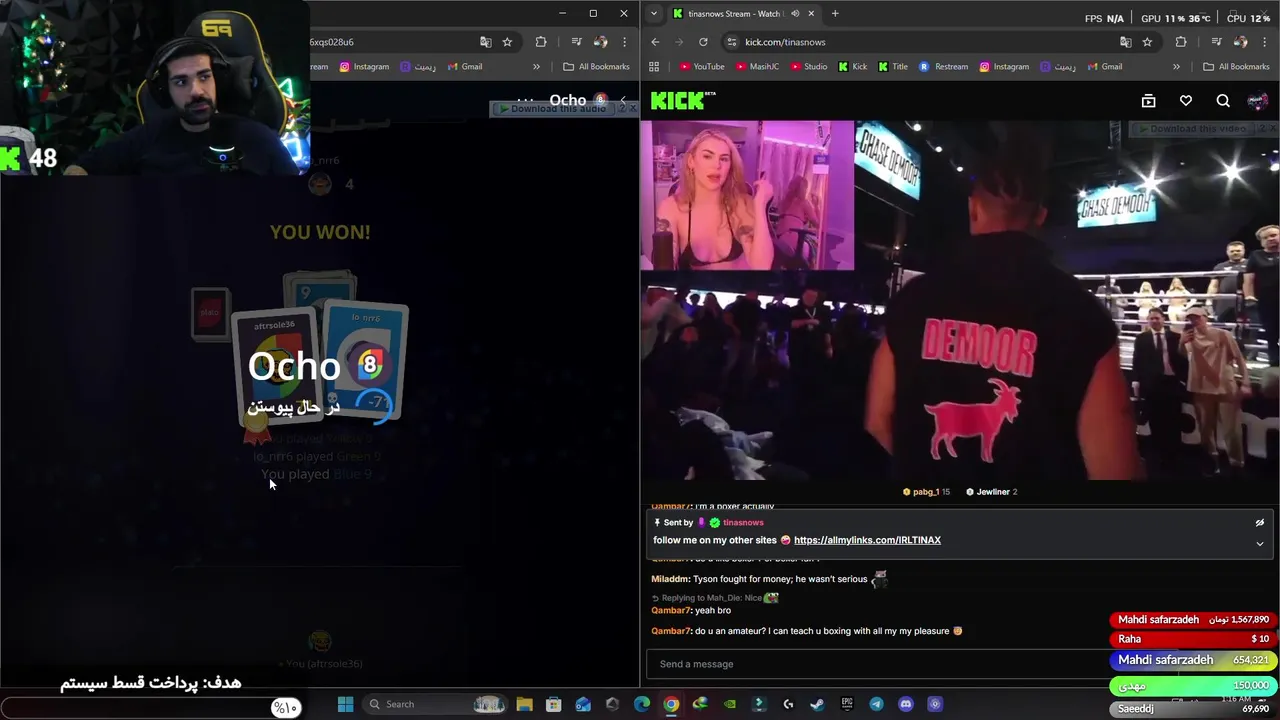Open extensions puzzle icon in right browser

(1181, 42)
